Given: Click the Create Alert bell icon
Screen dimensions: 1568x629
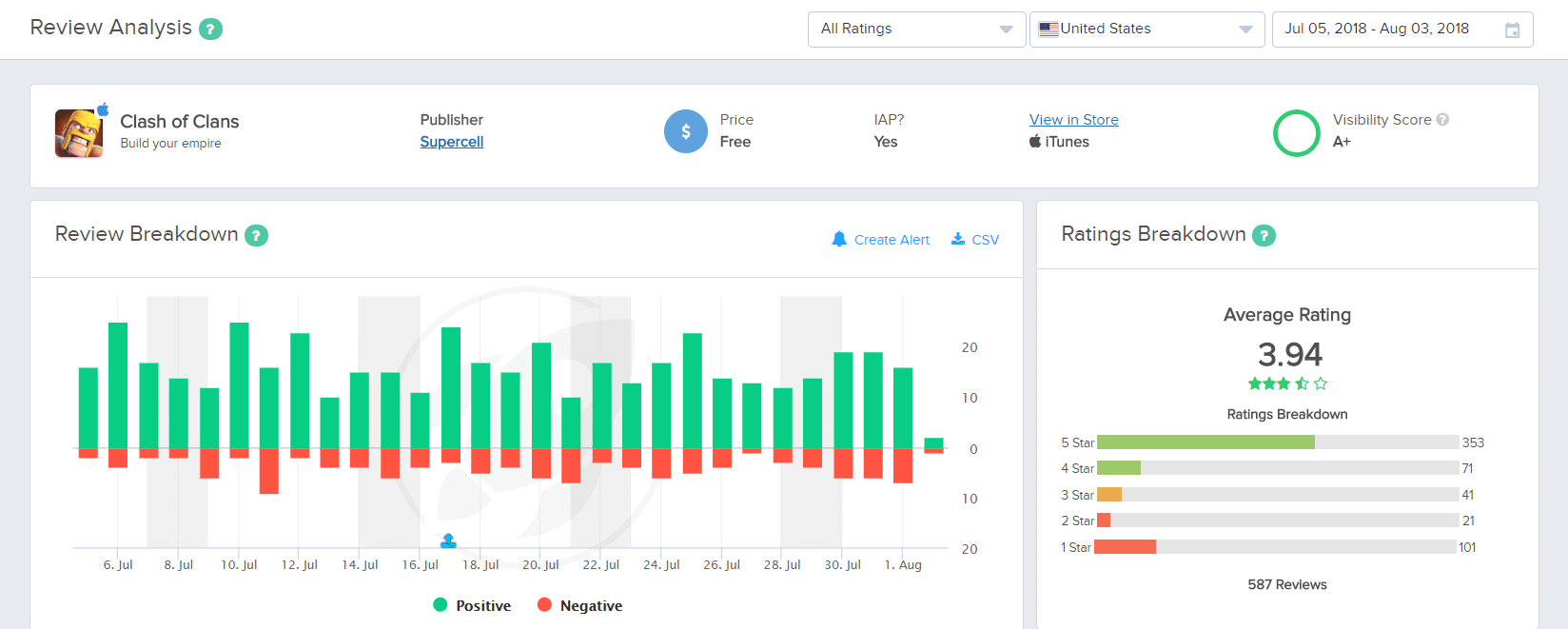Looking at the screenshot, I should pyautogui.click(x=839, y=239).
